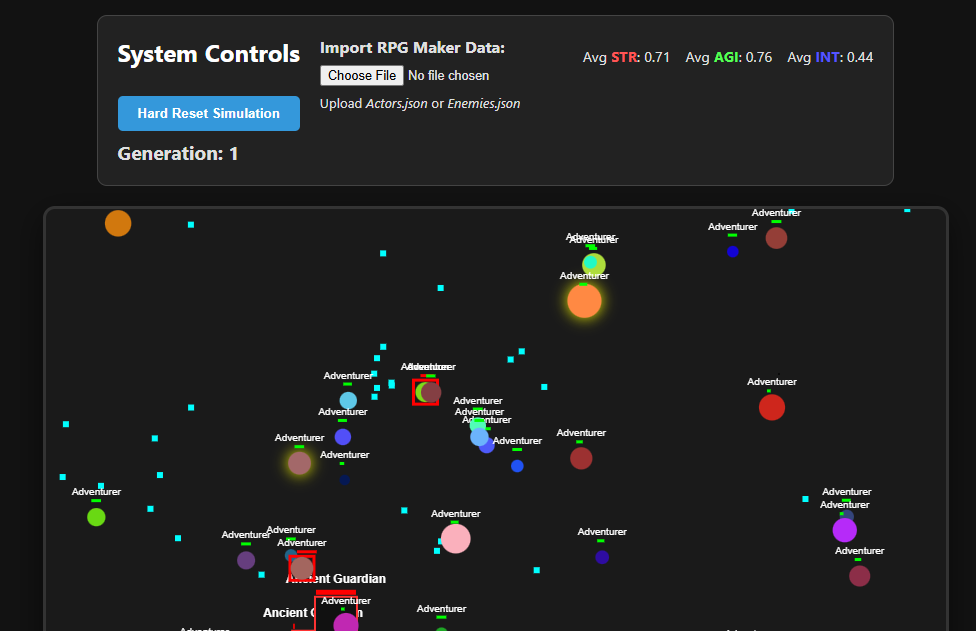Select the bright magenta-purple Adventurer circle
Viewport: 976px width, 631px height.
845,530
